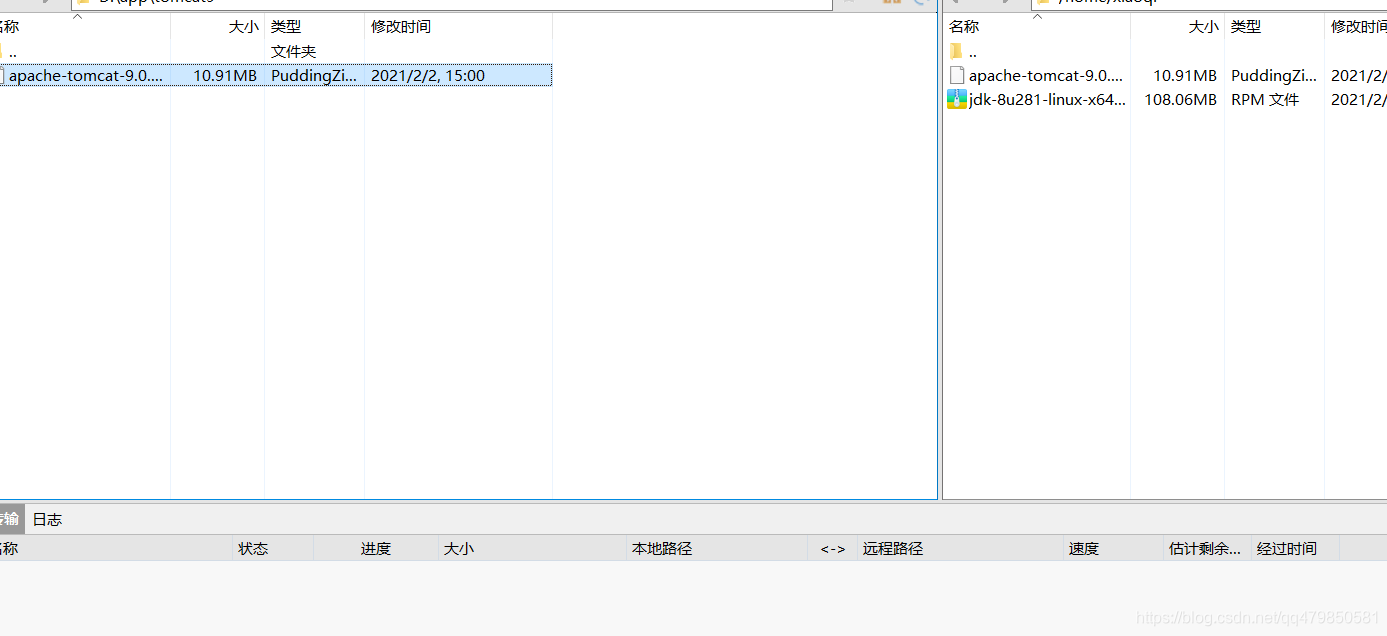Click the 进度 transfer column header
Screen dimensions: 1387x636
tap(376, 548)
